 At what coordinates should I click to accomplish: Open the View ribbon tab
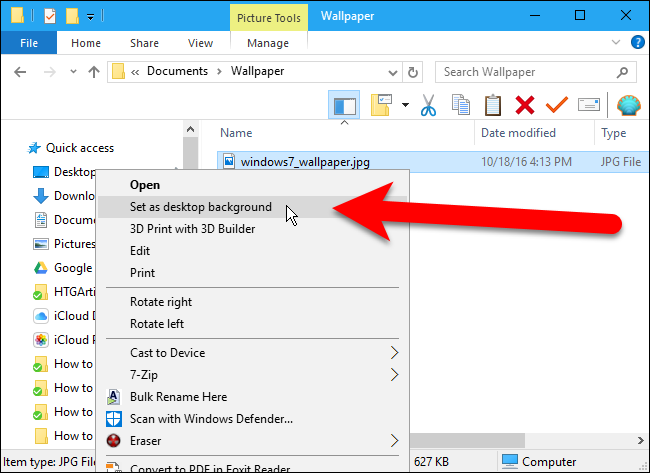(200, 43)
